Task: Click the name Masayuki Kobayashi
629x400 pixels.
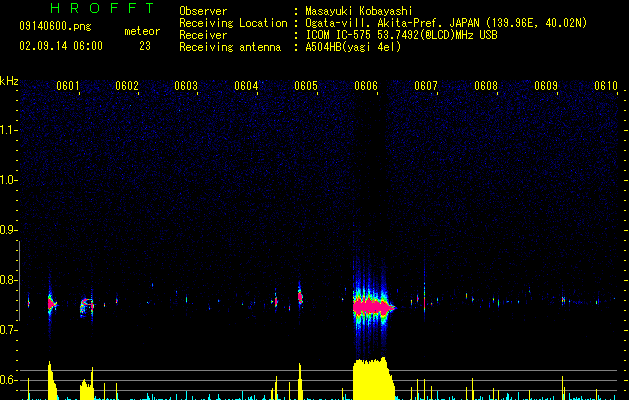Action: pyautogui.click(x=359, y=11)
